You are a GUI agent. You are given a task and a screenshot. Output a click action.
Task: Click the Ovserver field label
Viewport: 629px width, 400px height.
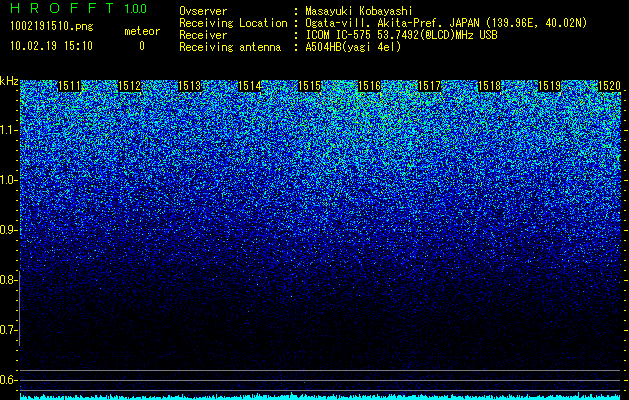coord(203,11)
